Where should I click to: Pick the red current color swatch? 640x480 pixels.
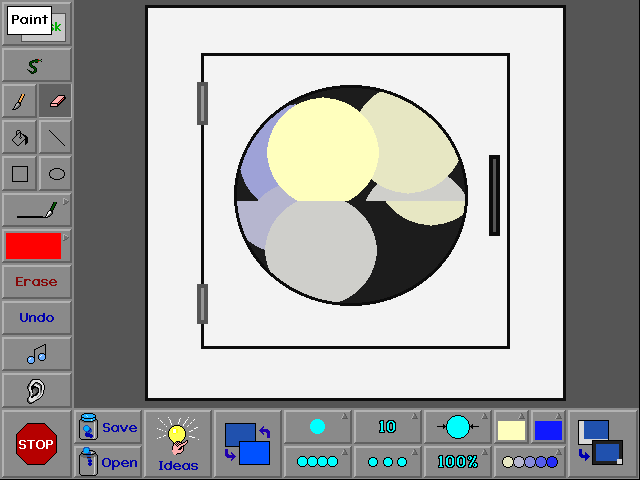coord(33,246)
